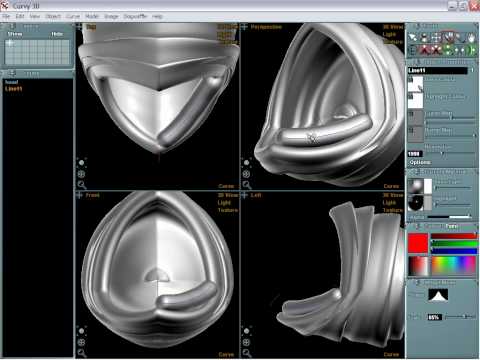Image resolution: width=480 pixels, height=360 pixels.
Task: Click the zoom magnifier in Front viewport
Action: (82, 353)
